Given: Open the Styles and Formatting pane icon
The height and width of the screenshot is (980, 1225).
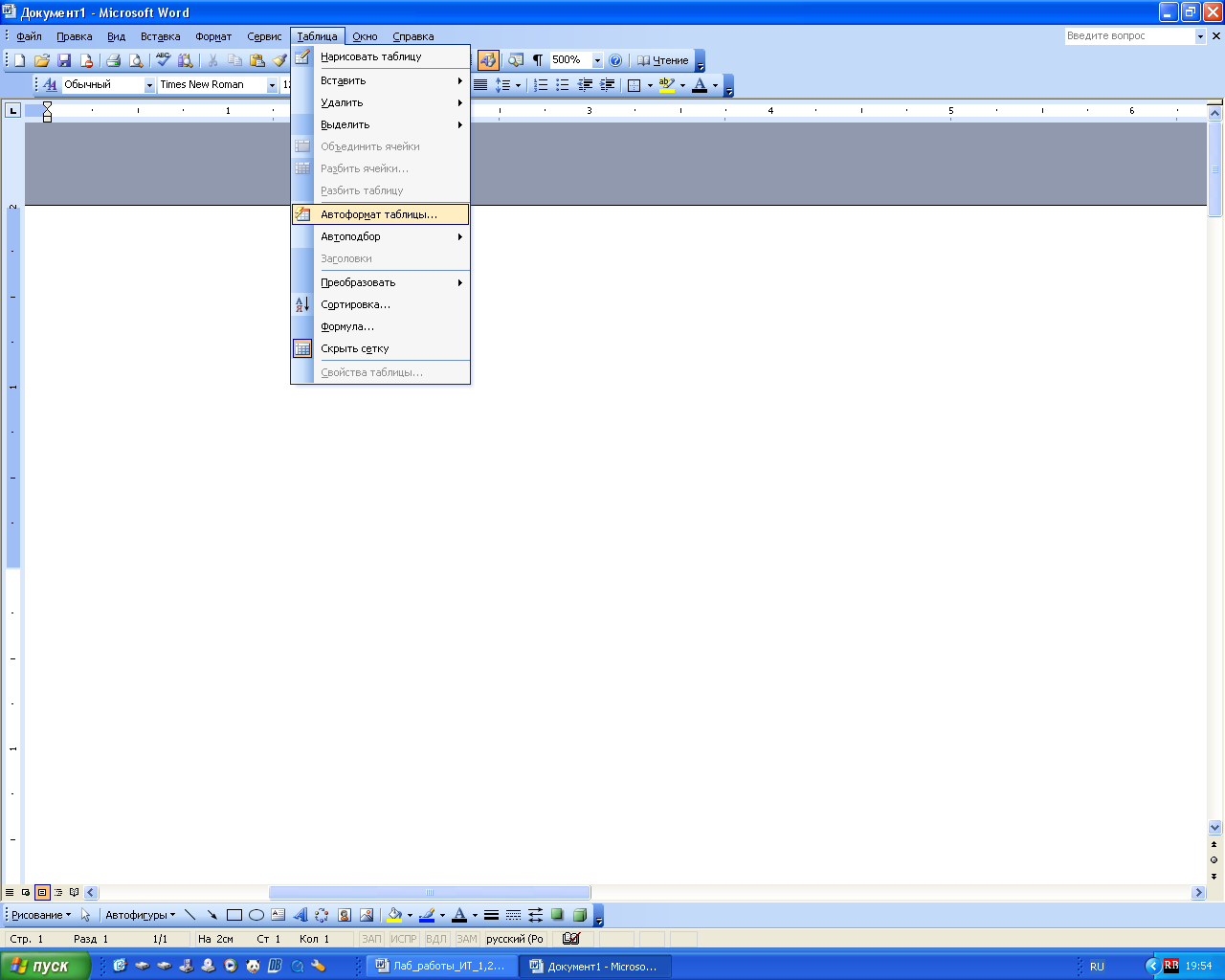Looking at the screenshot, I should (51, 85).
